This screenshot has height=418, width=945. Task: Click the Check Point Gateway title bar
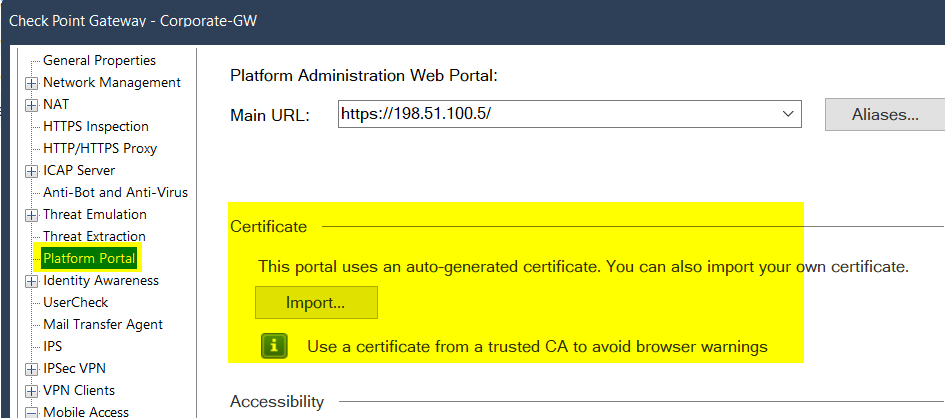click(x=472, y=22)
